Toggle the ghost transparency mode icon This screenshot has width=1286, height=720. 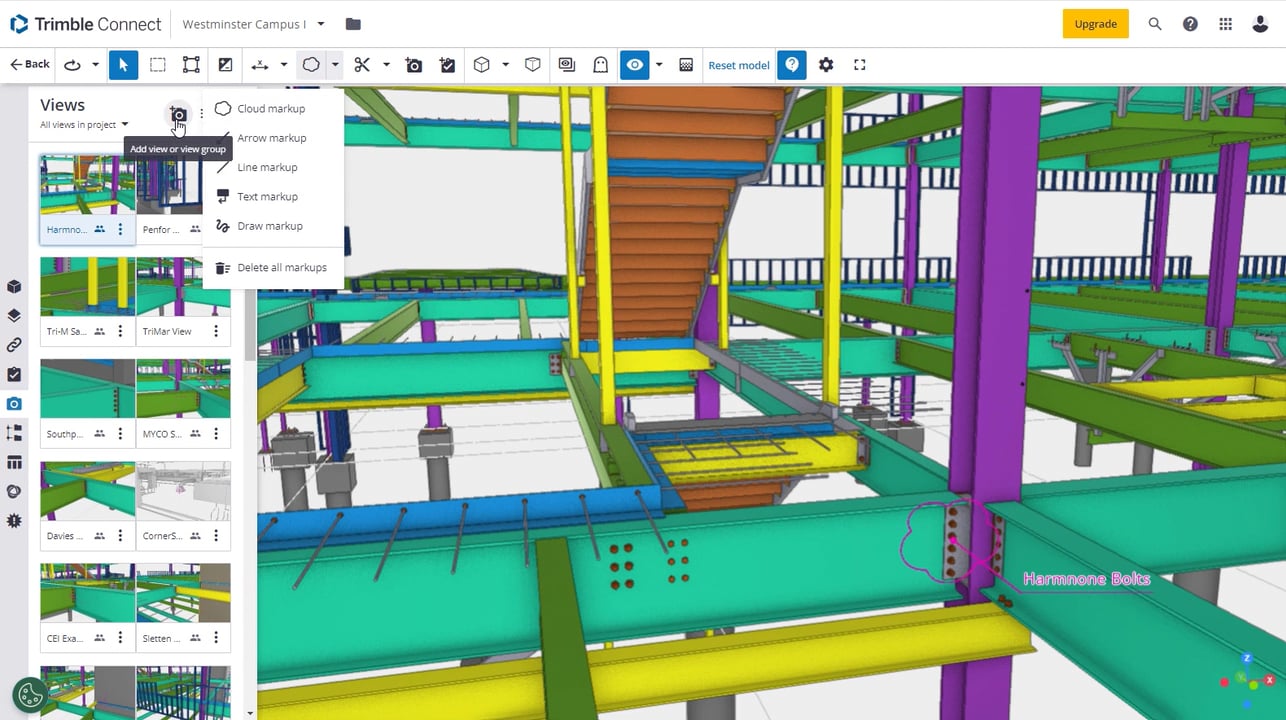point(601,65)
